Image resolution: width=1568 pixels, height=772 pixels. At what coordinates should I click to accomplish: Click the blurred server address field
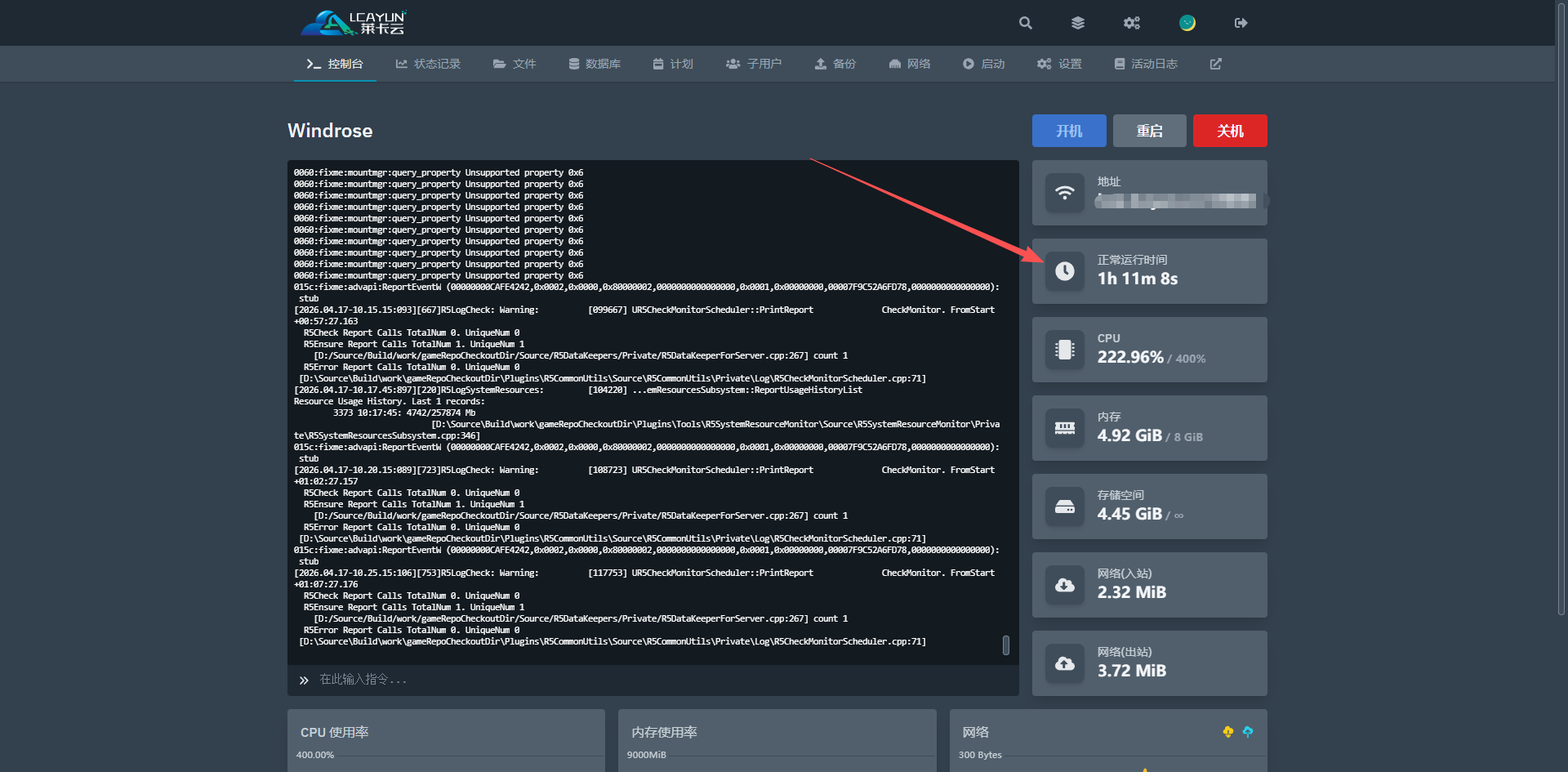1176,201
